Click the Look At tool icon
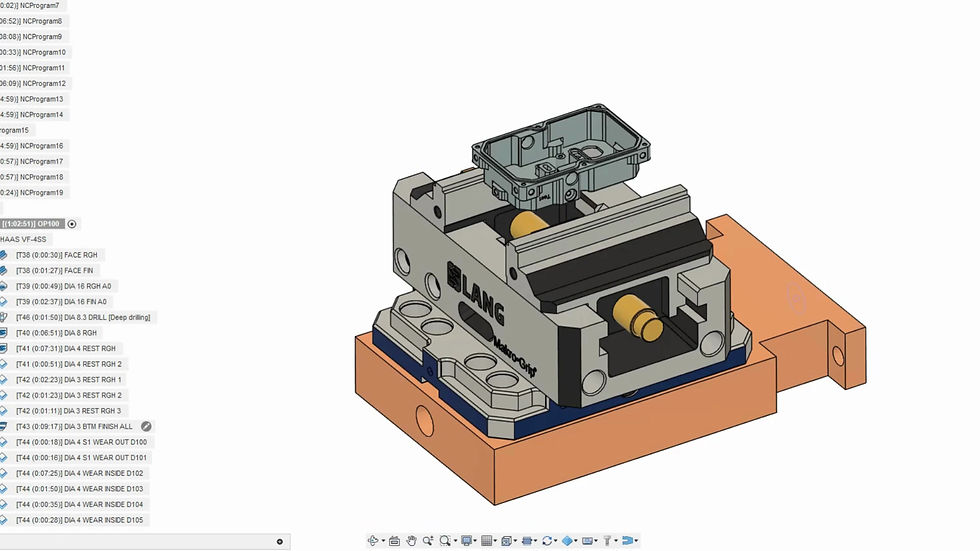Image resolution: width=980 pixels, height=551 pixels. 394,541
